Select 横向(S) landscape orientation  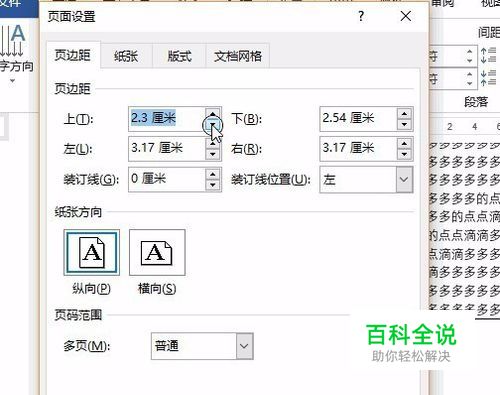(157, 252)
